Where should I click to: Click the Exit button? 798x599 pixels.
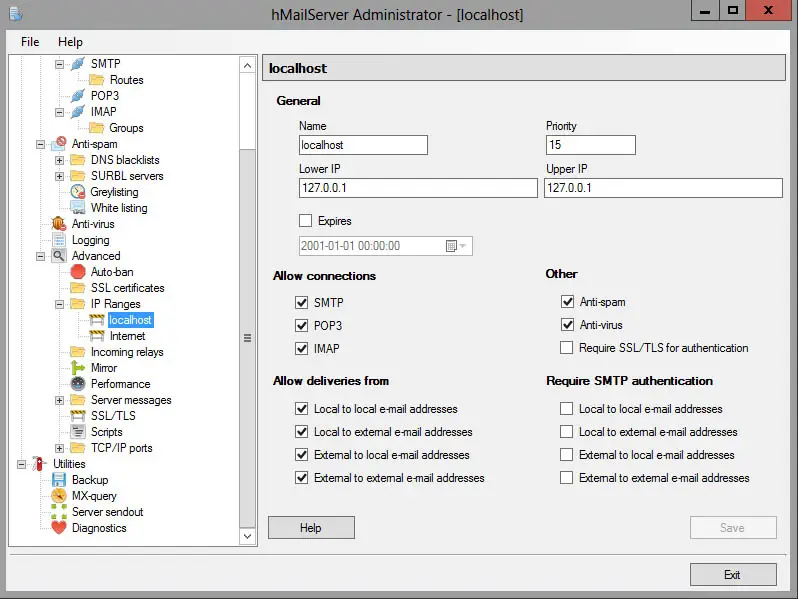coord(733,575)
